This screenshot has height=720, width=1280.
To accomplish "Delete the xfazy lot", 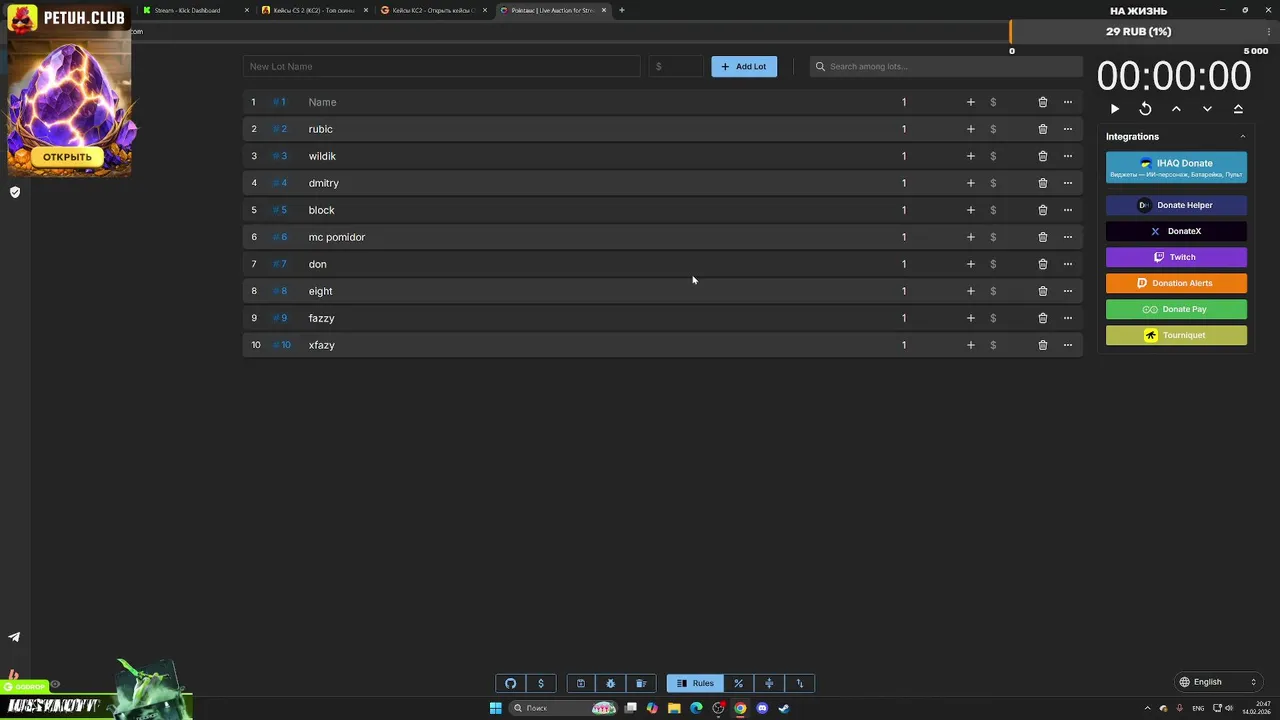I will pyautogui.click(x=1042, y=345).
